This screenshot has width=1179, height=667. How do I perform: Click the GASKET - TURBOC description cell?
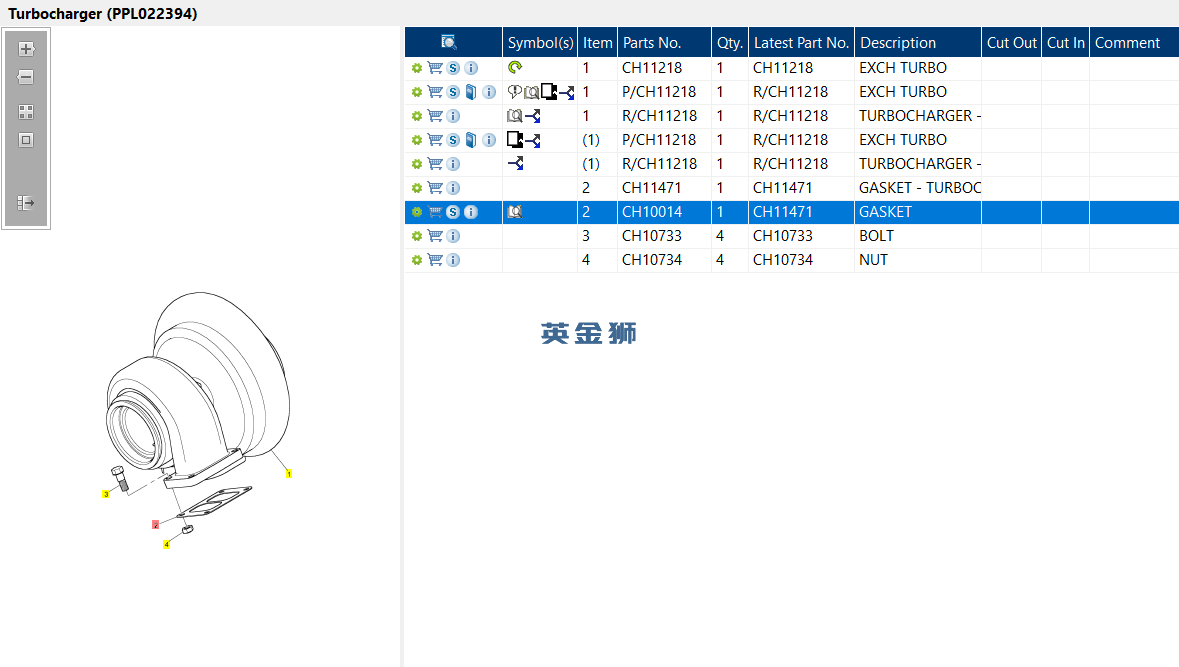coord(920,188)
